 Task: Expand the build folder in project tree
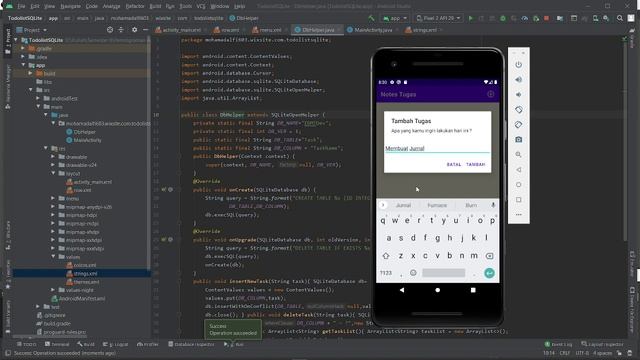[30, 73]
